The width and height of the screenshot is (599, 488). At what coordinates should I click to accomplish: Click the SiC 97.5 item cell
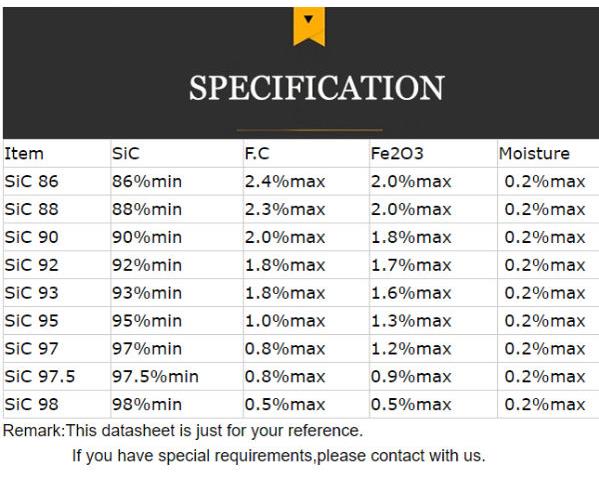coord(40,377)
